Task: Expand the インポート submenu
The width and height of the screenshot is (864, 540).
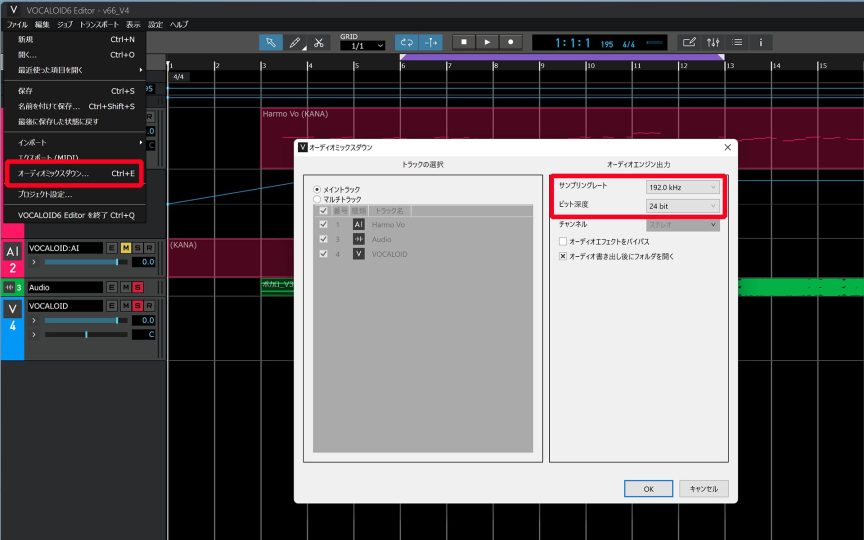Action: [75, 142]
